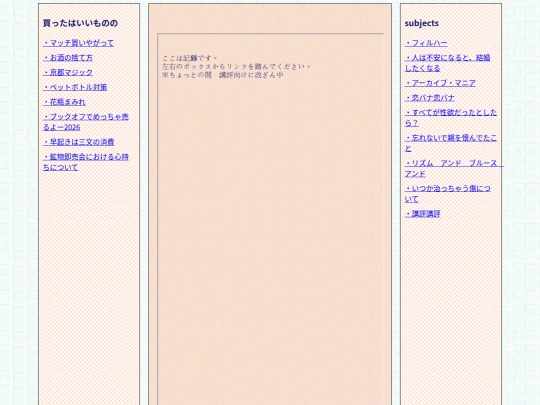This screenshot has width=540, height=405.
Task: Open the 鉱物即売会における心持ちについて link
Action: (x=86, y=162)
